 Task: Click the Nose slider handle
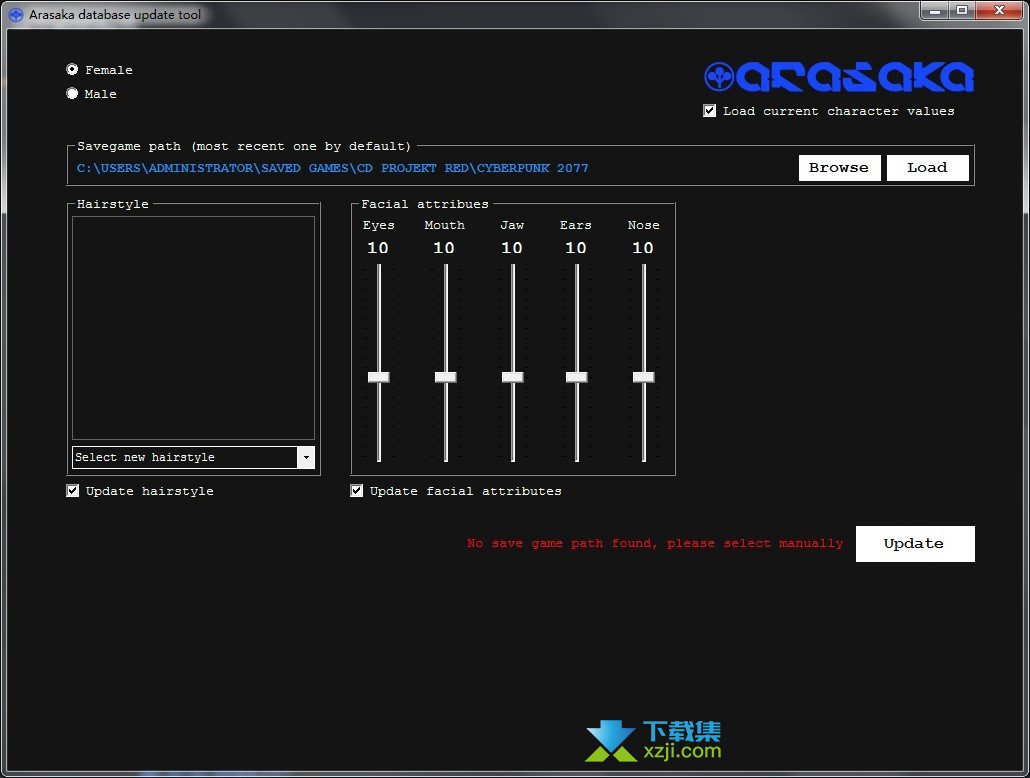pos(644,377)
